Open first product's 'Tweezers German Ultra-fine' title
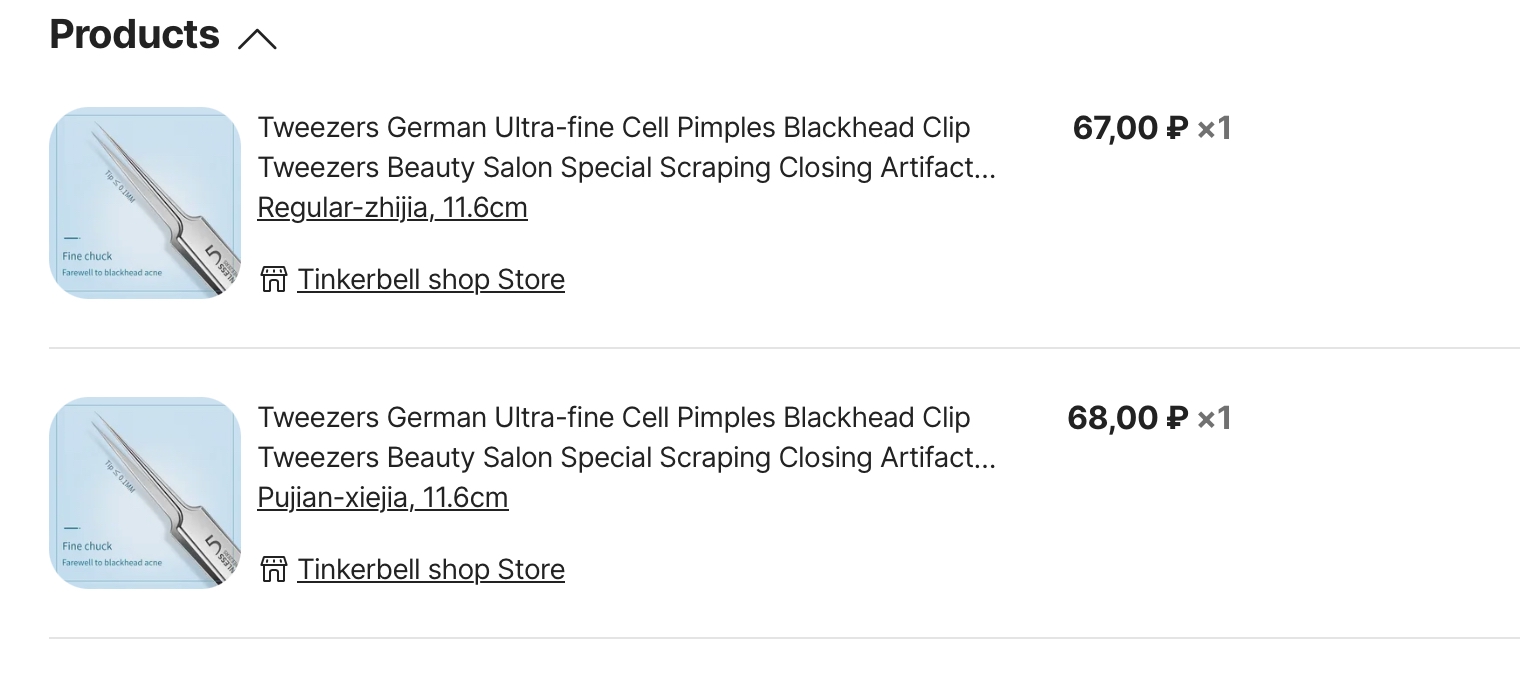The width and height of the screenshot is (1520, 676). [x=614, y=128]
